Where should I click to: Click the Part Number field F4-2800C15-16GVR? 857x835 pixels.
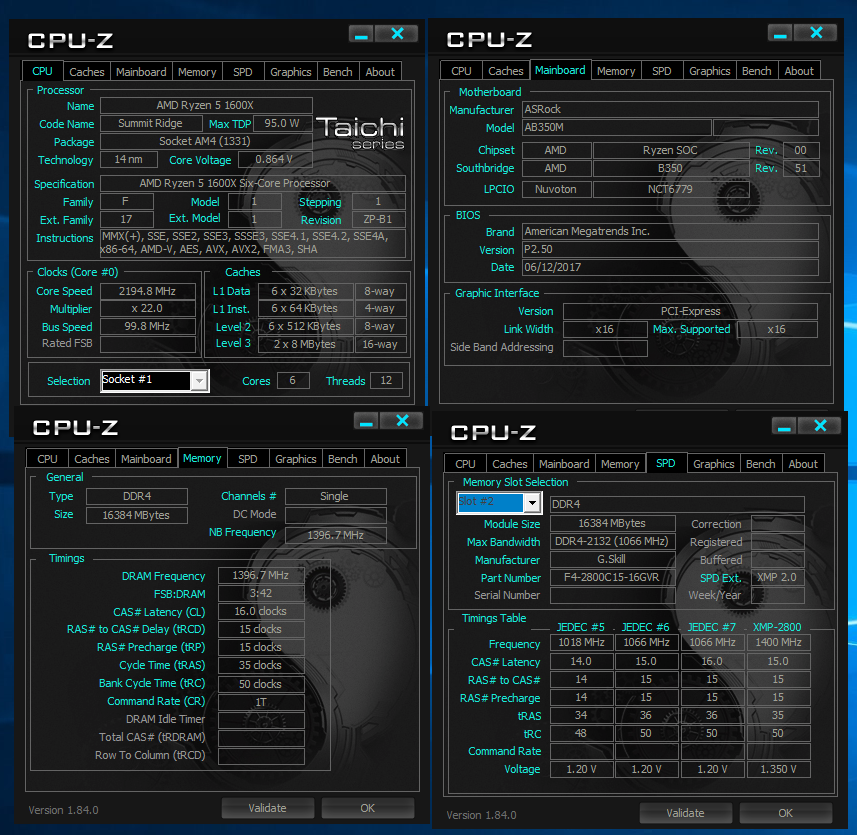[x=612, y=578]
